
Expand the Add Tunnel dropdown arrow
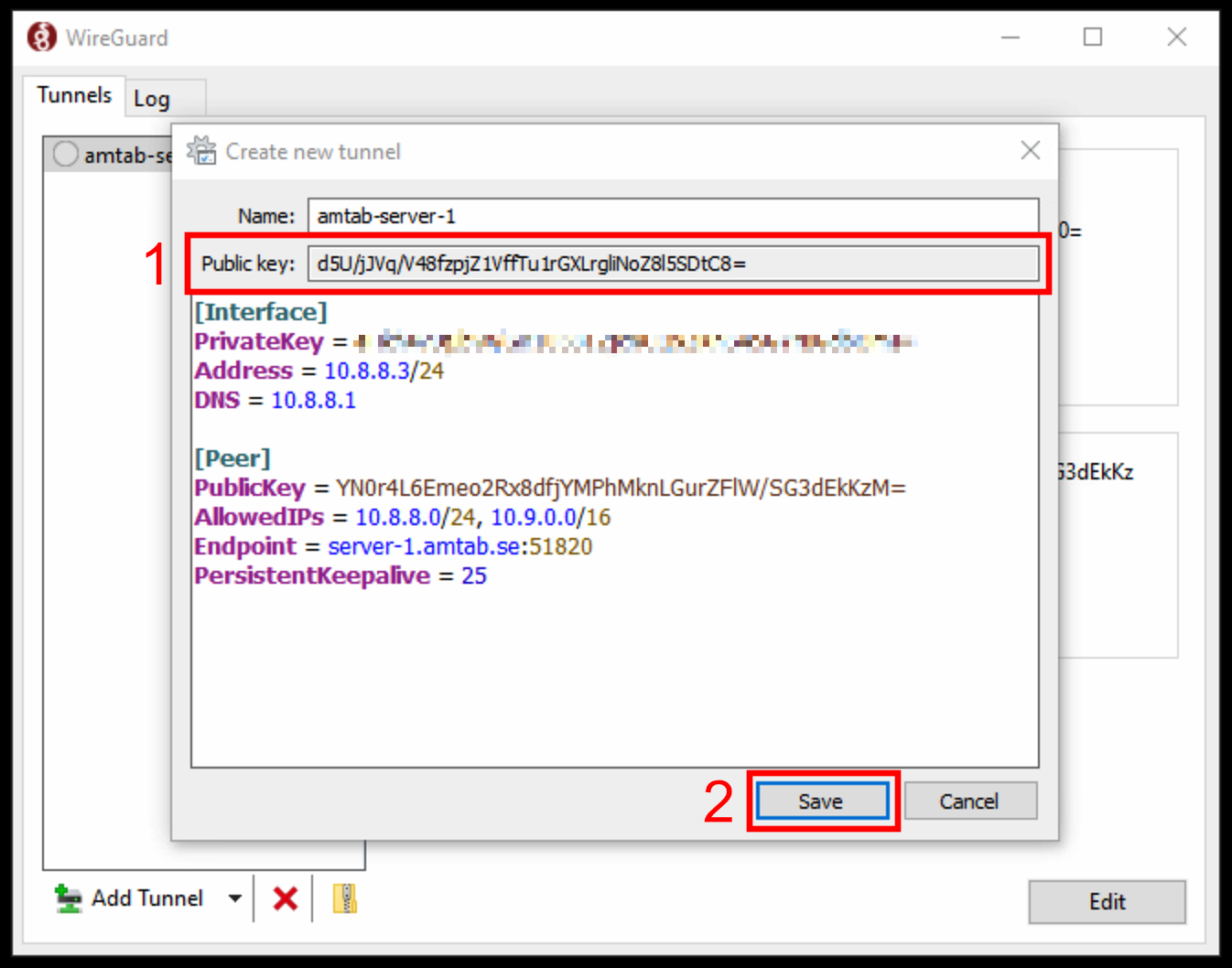(x=235, y=898)
